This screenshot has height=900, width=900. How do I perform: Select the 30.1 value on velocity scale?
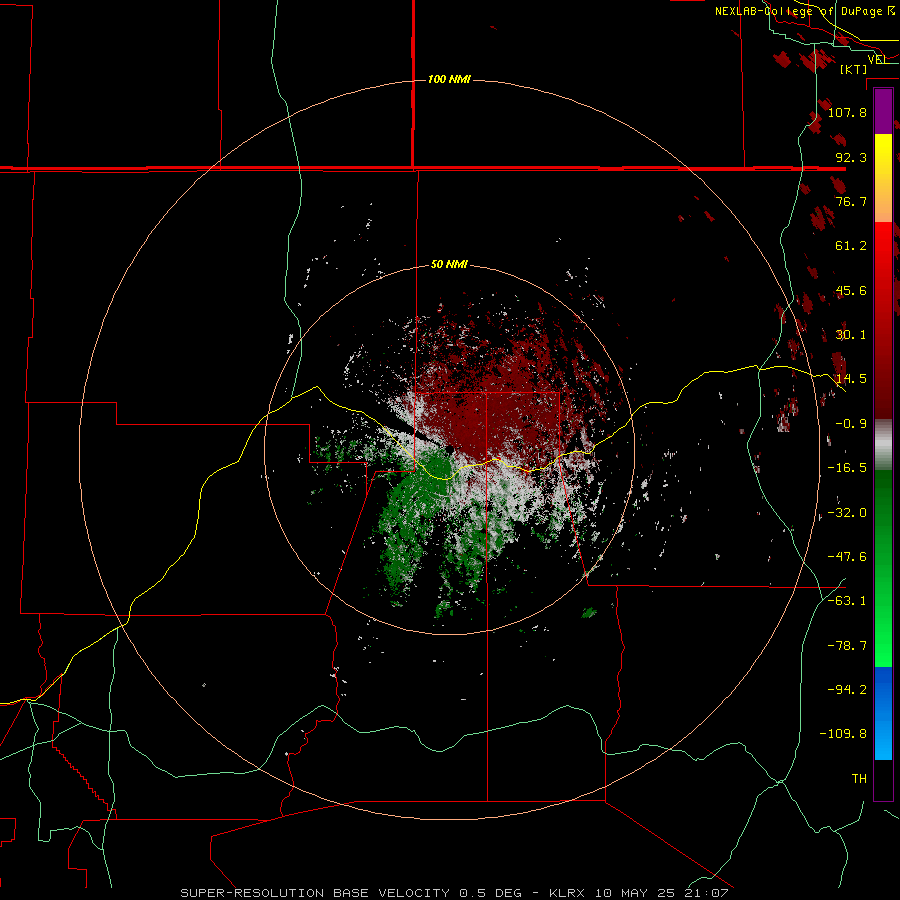coord(851,335)
